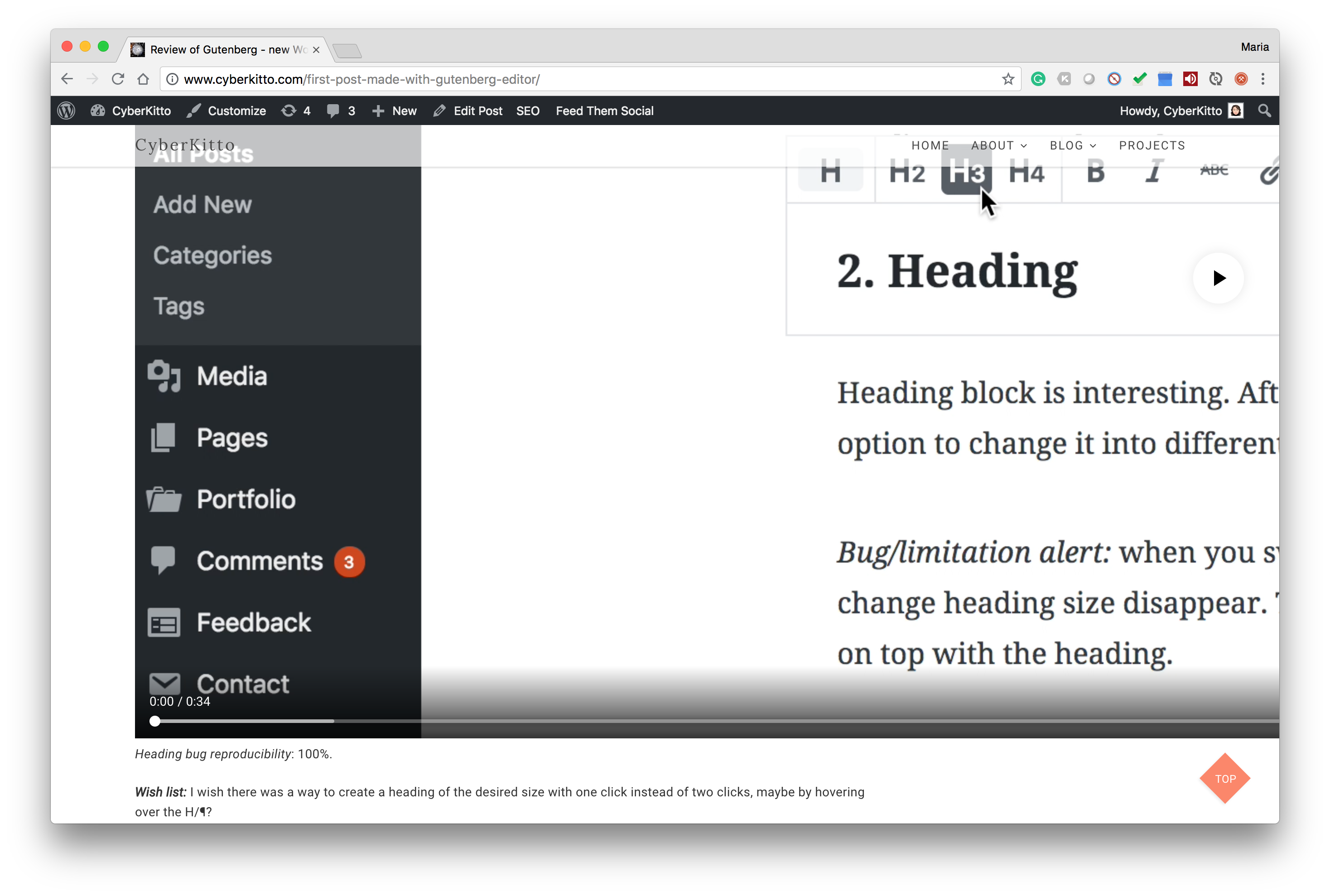The image size is (1330, 896).
Task: Open Chrome three-dot menu
Action: [x=1263, y=79]
